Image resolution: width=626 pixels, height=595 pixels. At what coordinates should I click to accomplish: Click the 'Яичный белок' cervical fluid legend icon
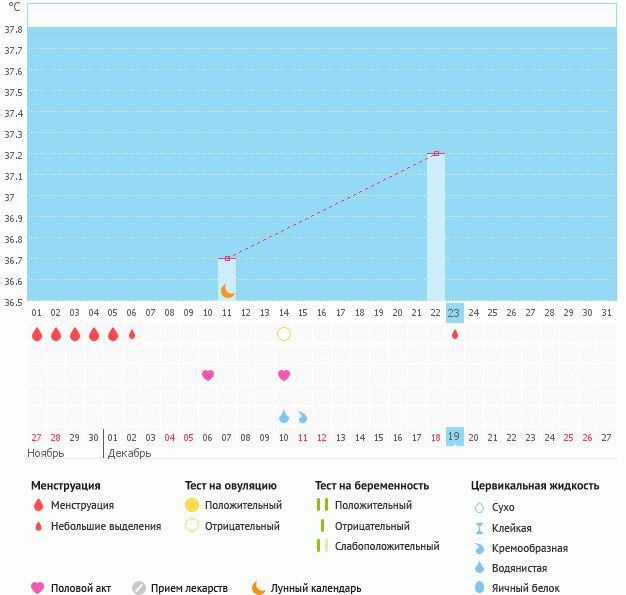pyautogui.click(x=482, y=588)
